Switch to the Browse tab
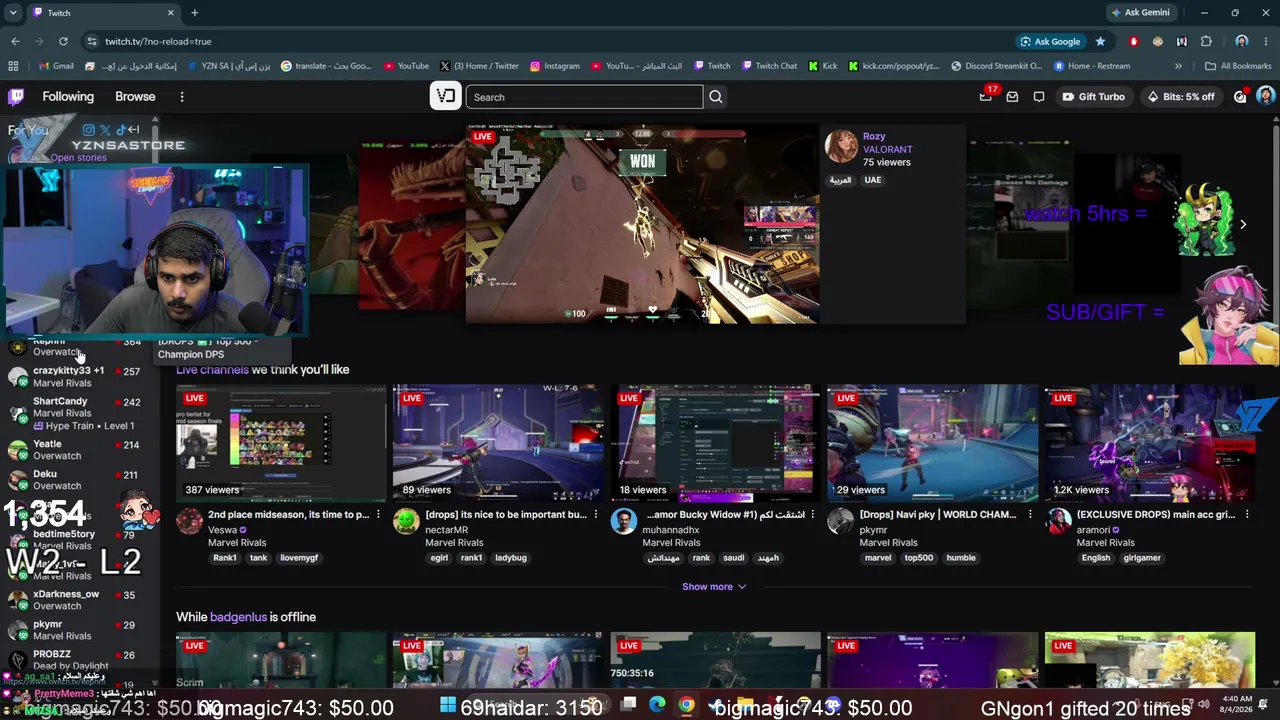The height and width of the screenshot is (720, 1280). 135,97
